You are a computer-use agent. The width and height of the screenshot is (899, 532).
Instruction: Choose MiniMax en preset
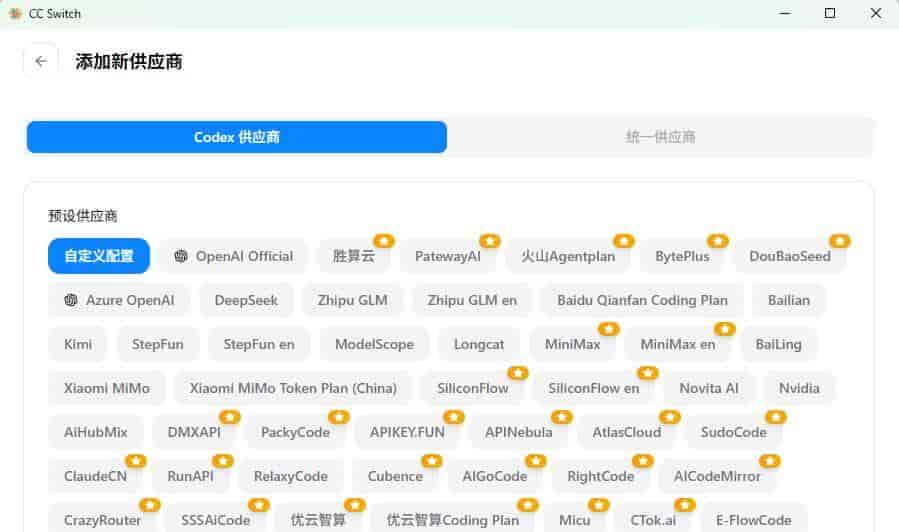678,344
